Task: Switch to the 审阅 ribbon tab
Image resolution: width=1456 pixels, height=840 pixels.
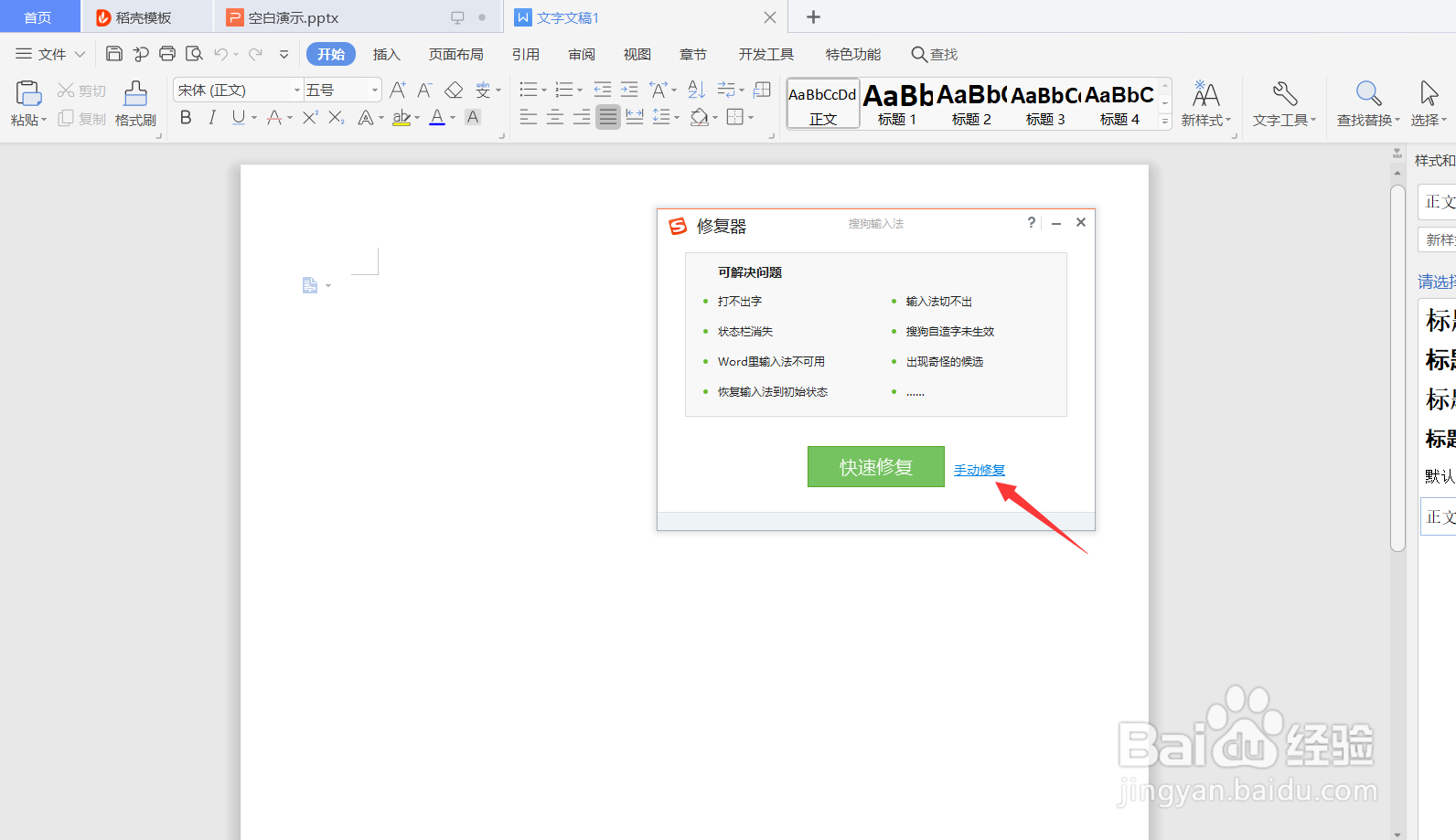Action: 582,55
